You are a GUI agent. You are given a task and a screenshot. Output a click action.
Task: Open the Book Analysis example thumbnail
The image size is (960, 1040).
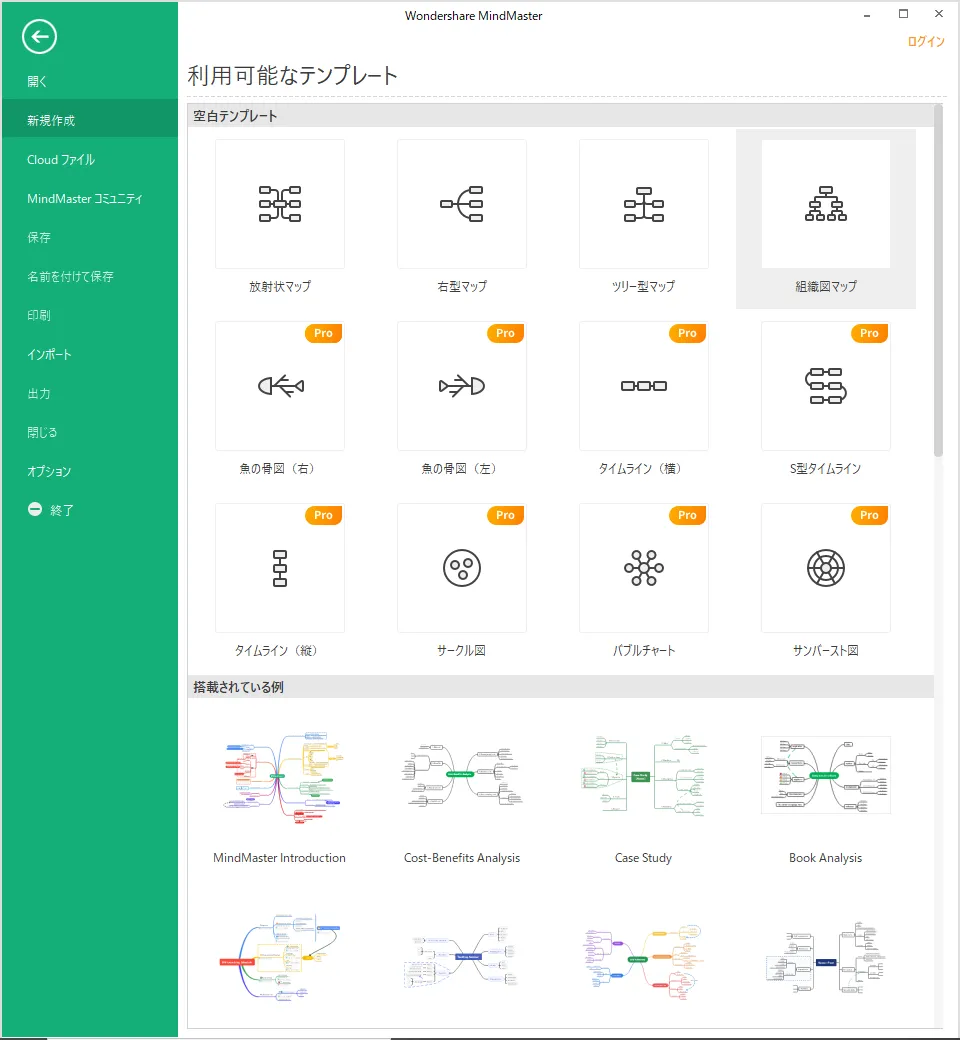[x=826, y=775]
